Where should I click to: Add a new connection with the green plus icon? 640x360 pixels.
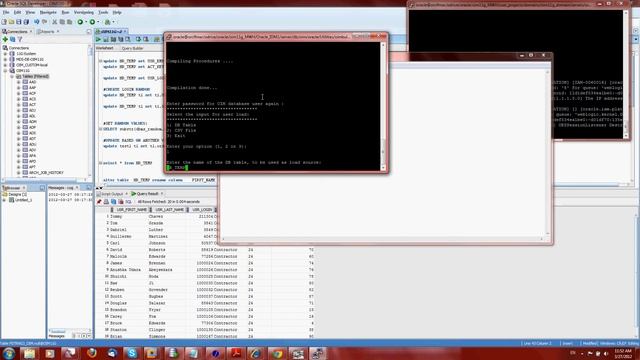click(x=5, y=40)
